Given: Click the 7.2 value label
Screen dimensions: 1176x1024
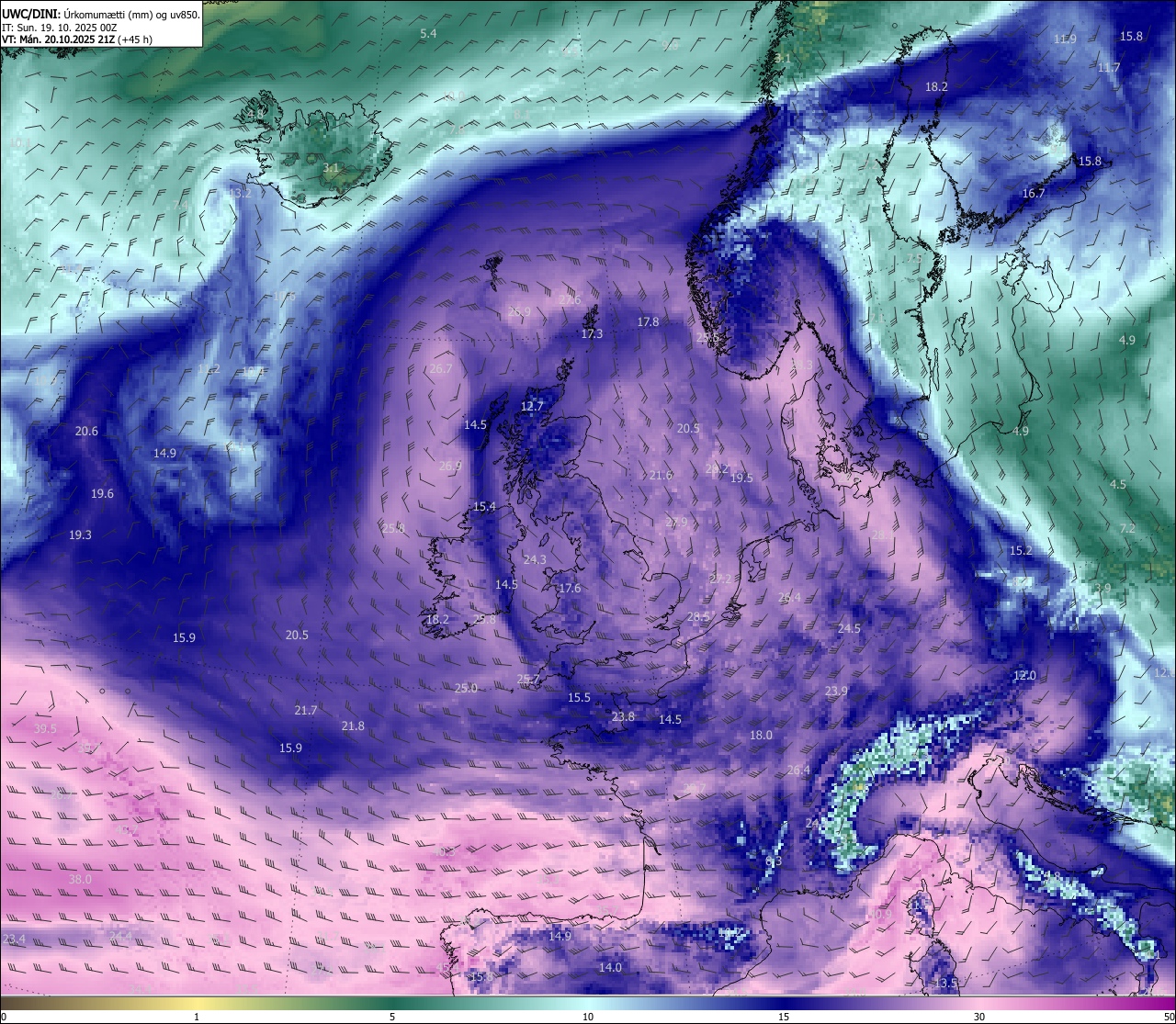Looking at the screenshot, I should pos(1127,529).
